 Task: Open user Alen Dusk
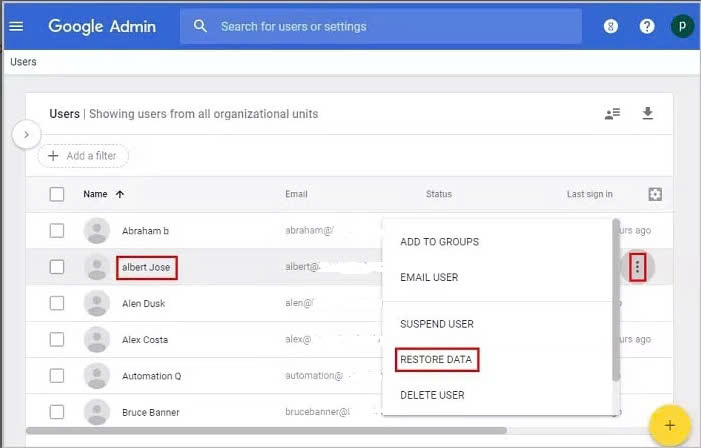click(x=144, y=304)
